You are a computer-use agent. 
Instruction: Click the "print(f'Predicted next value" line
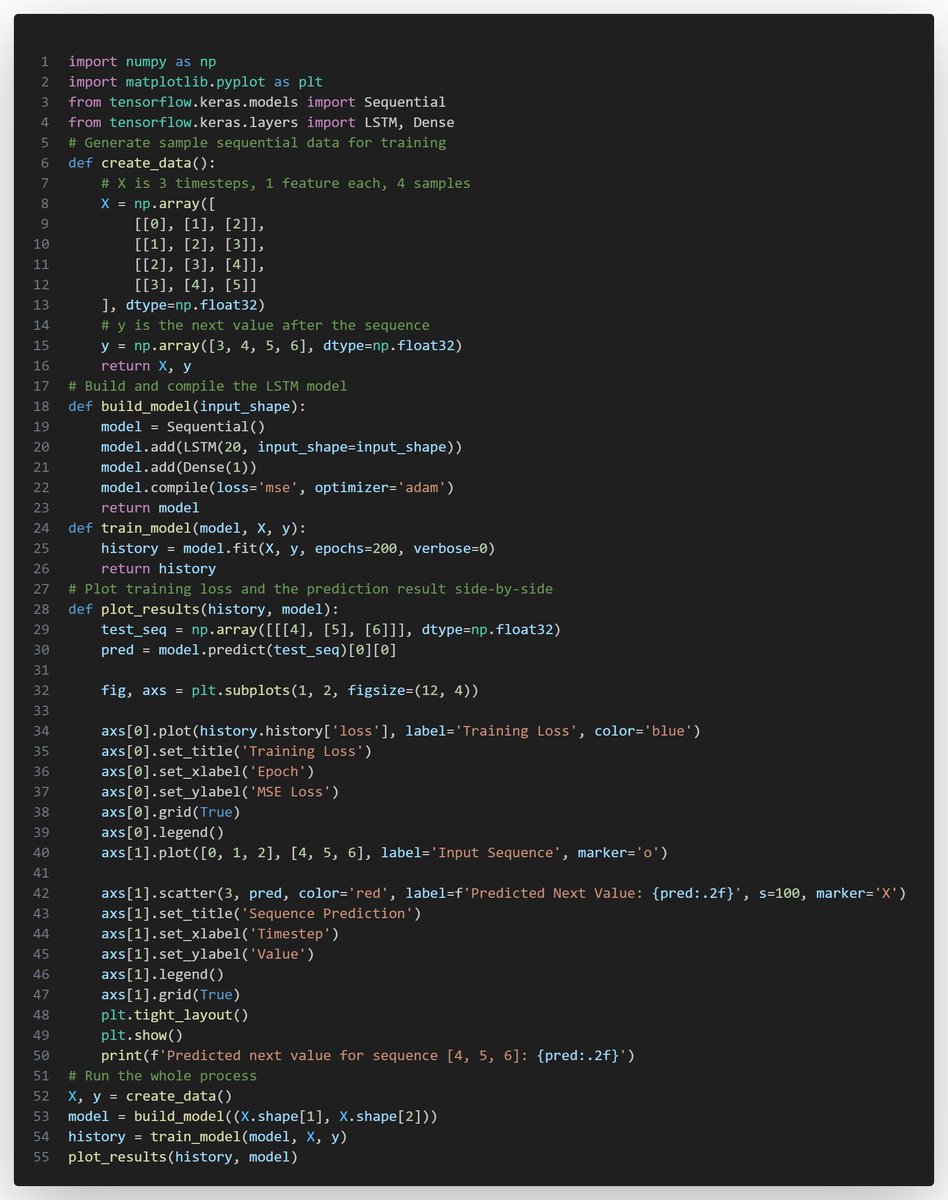(368, 1054)
